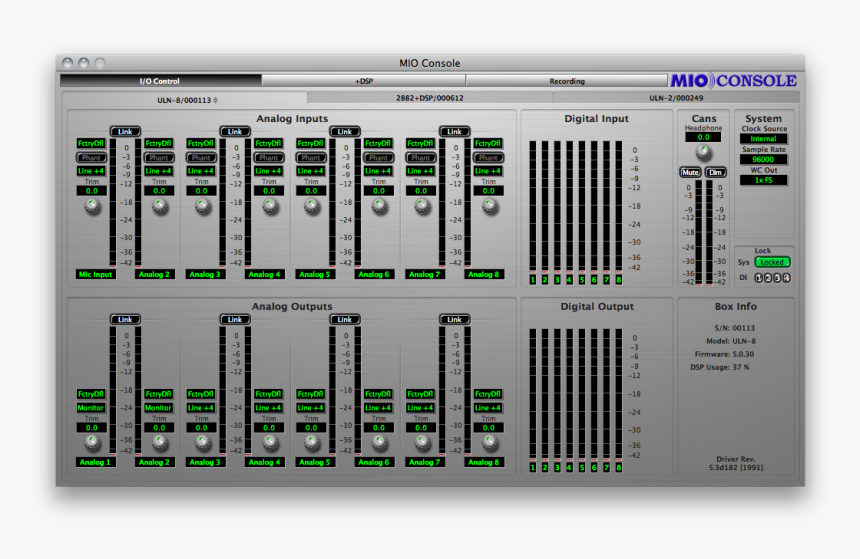Click the Mic Input channel name label

click(x=95, y=274)
